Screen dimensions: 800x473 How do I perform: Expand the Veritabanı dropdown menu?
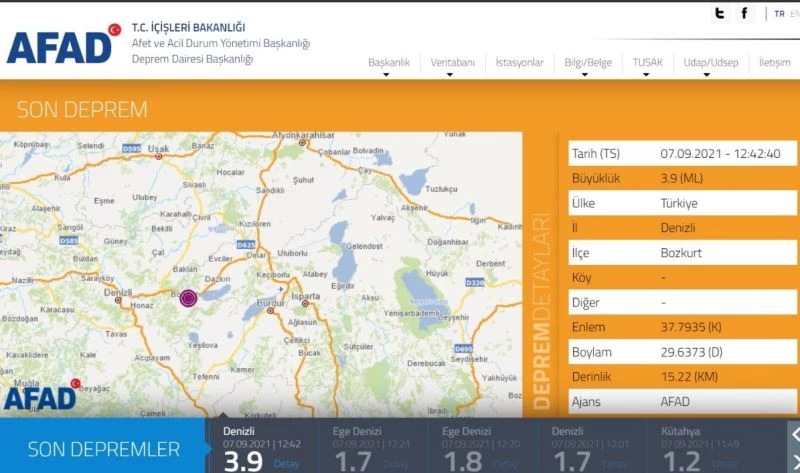click(452, 63)
